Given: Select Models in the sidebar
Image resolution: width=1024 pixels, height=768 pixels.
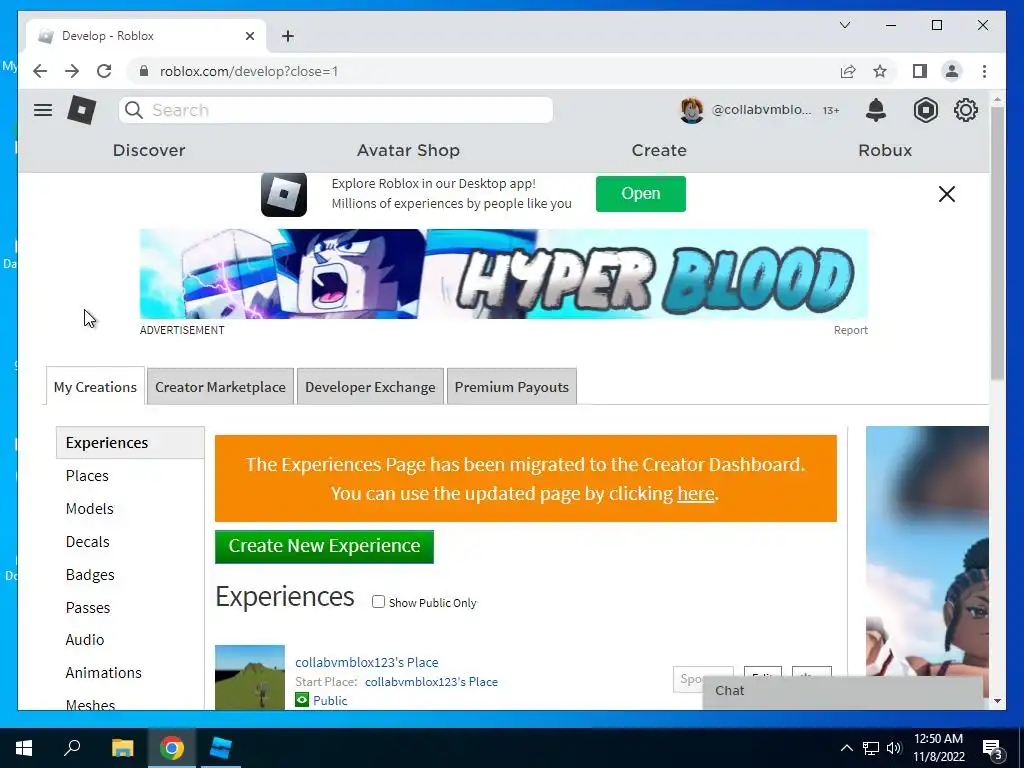Looking at the screenshot, I should pyautogui.click(x=89, y=508).
